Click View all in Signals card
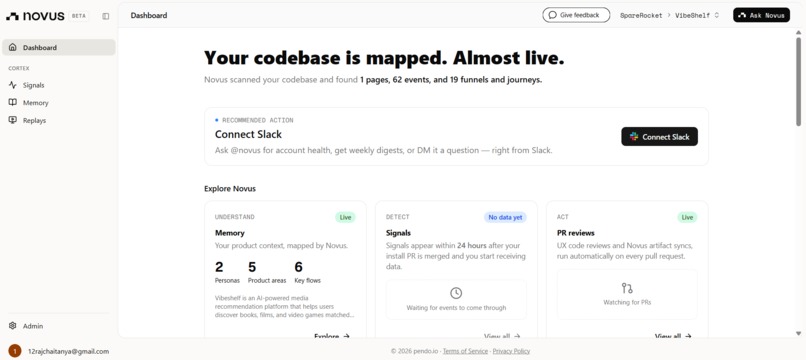This screenshot has height=360, width=806. click(502, 336)
